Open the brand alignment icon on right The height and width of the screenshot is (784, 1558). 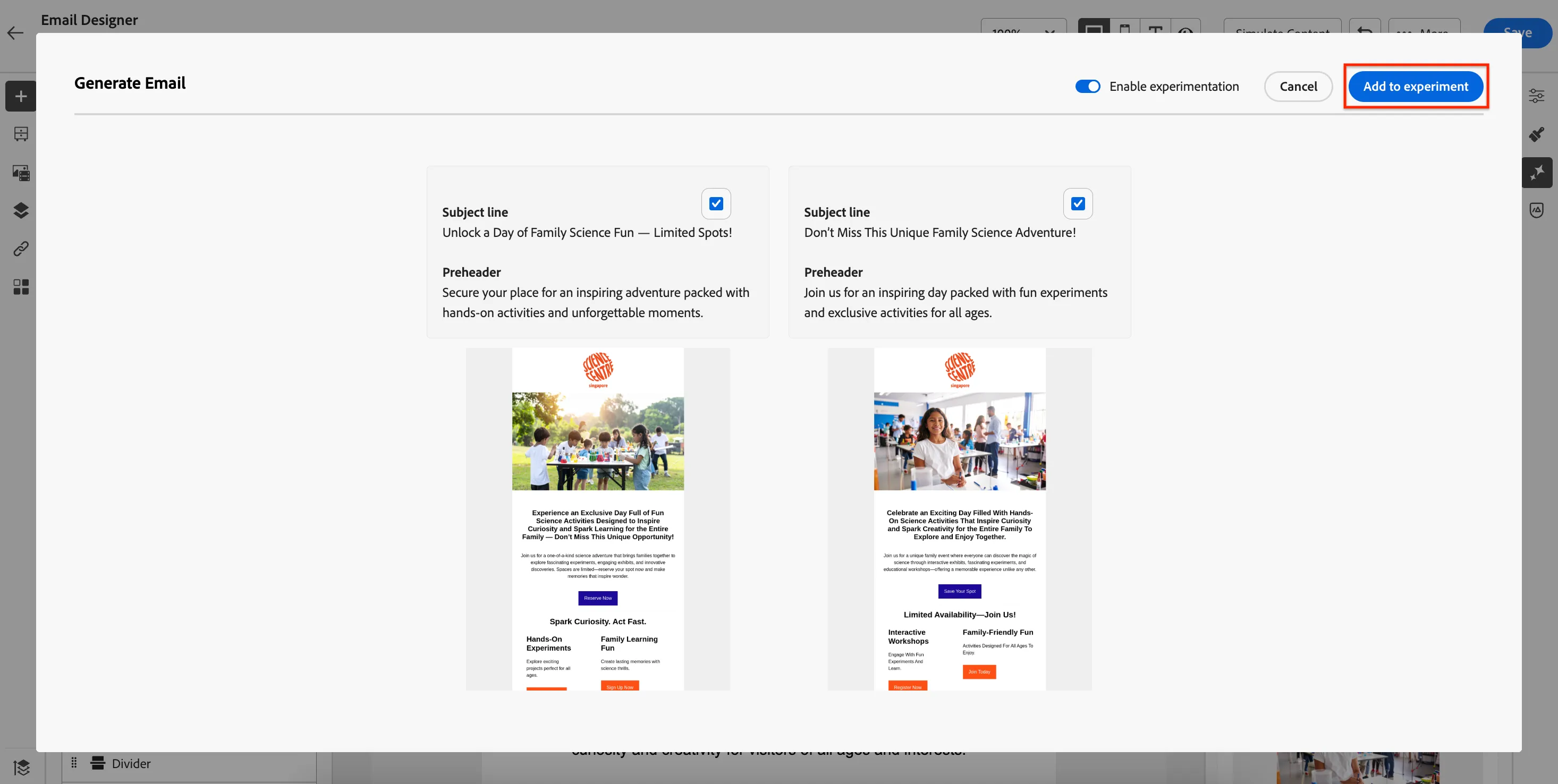point(1537,210)
